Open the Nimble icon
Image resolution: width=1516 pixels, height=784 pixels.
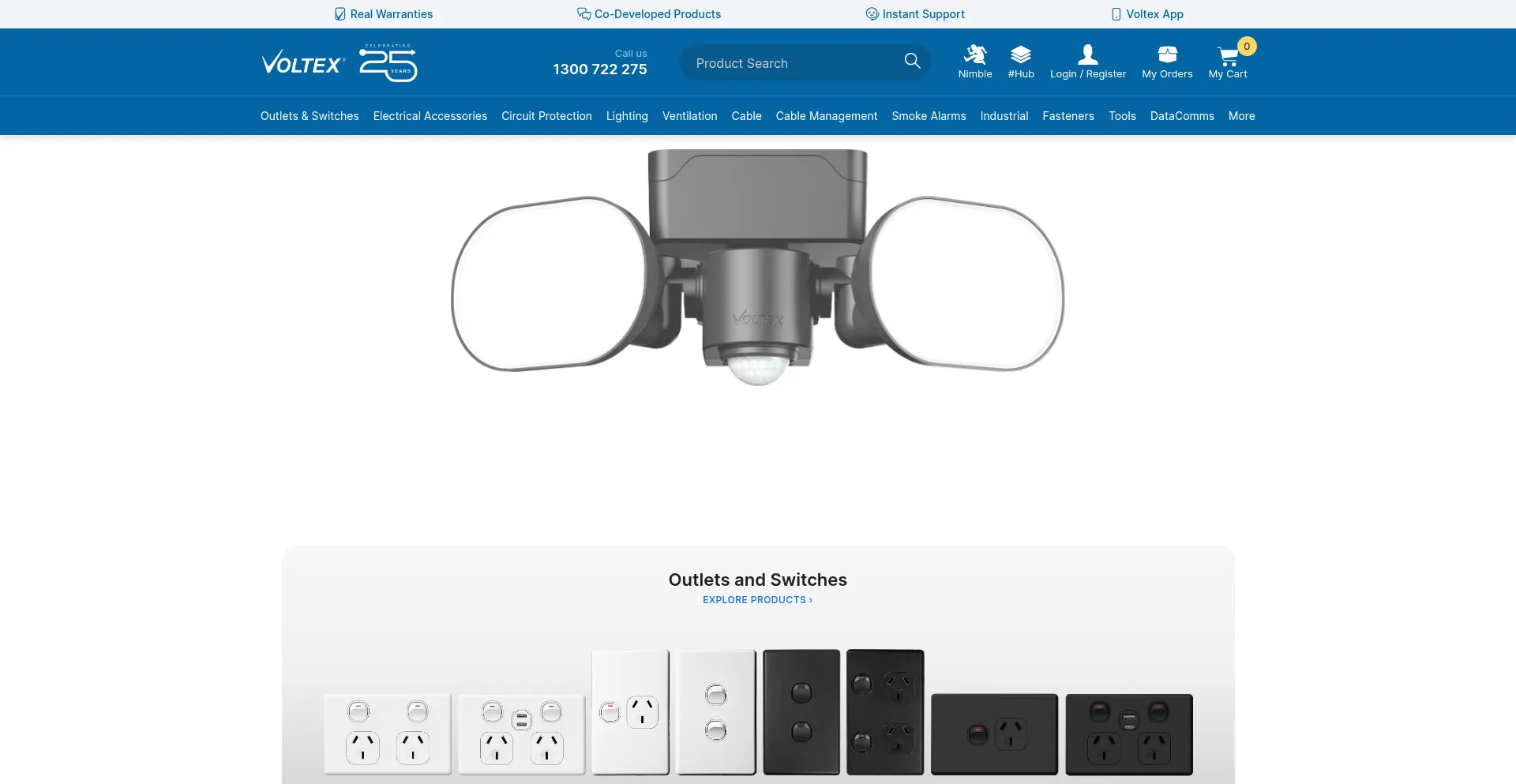coord(975,54)
